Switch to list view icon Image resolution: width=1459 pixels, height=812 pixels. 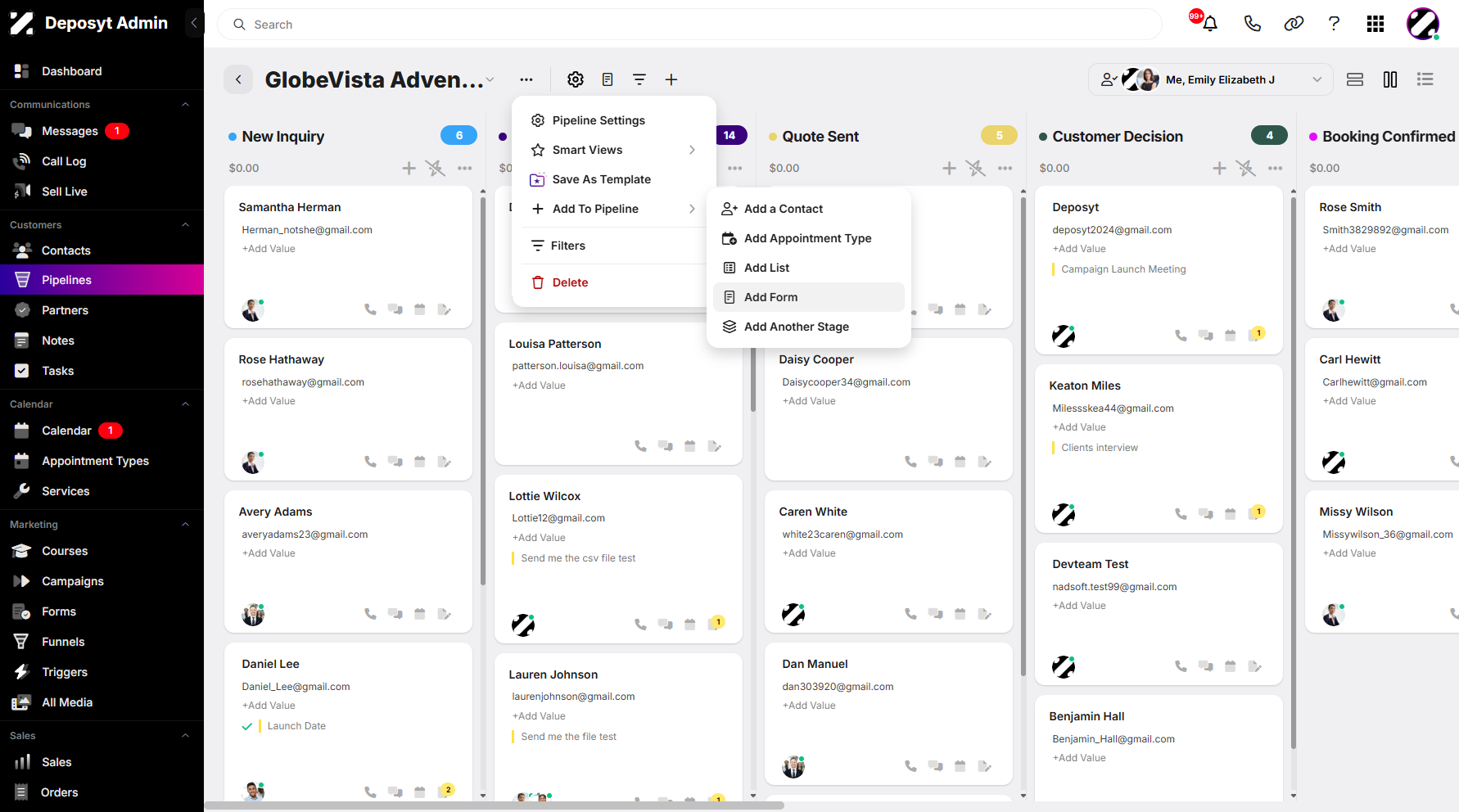click(x=1425, y=79)
